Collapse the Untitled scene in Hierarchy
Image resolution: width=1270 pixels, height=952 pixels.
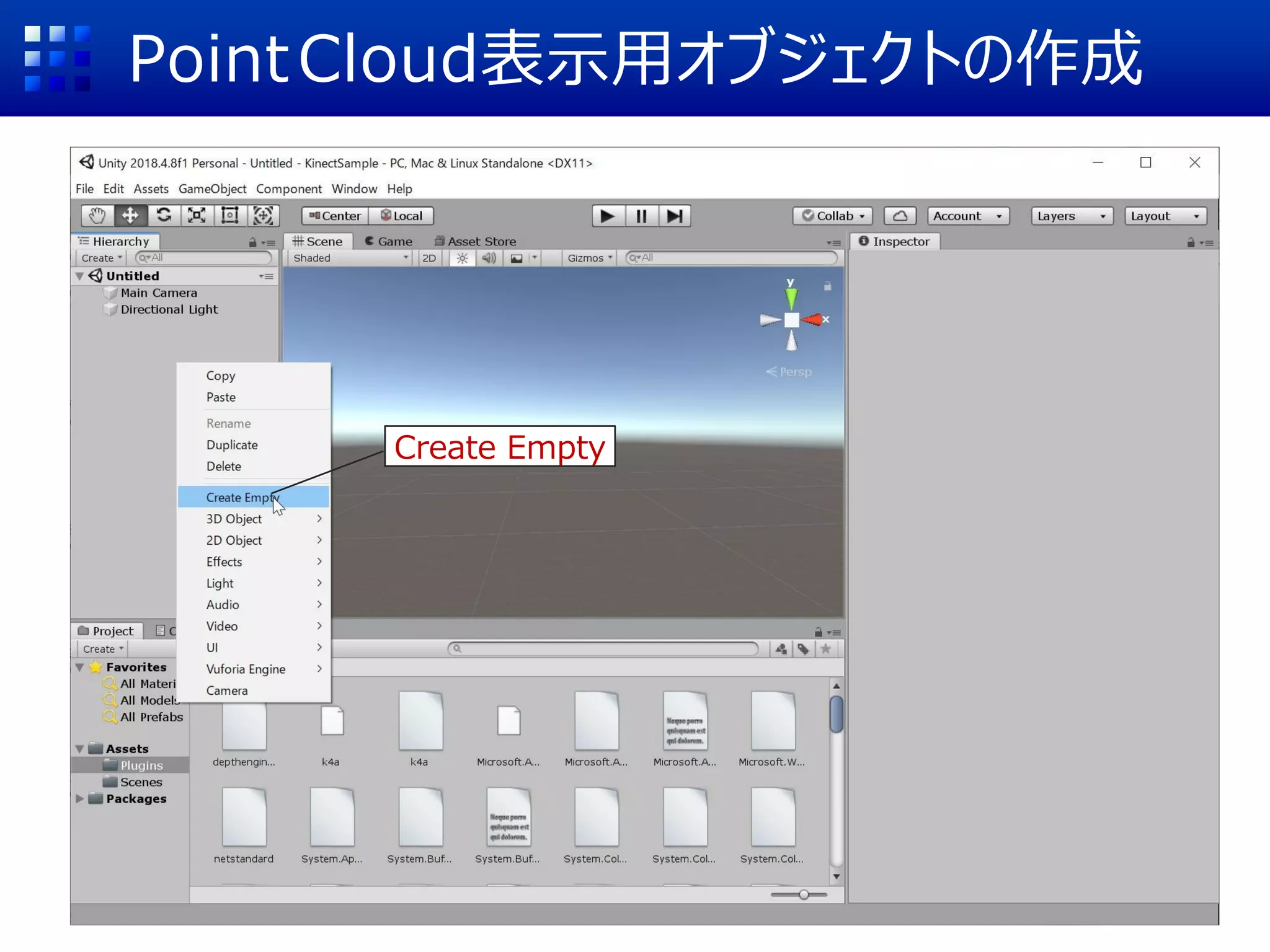tap(79, 276)
